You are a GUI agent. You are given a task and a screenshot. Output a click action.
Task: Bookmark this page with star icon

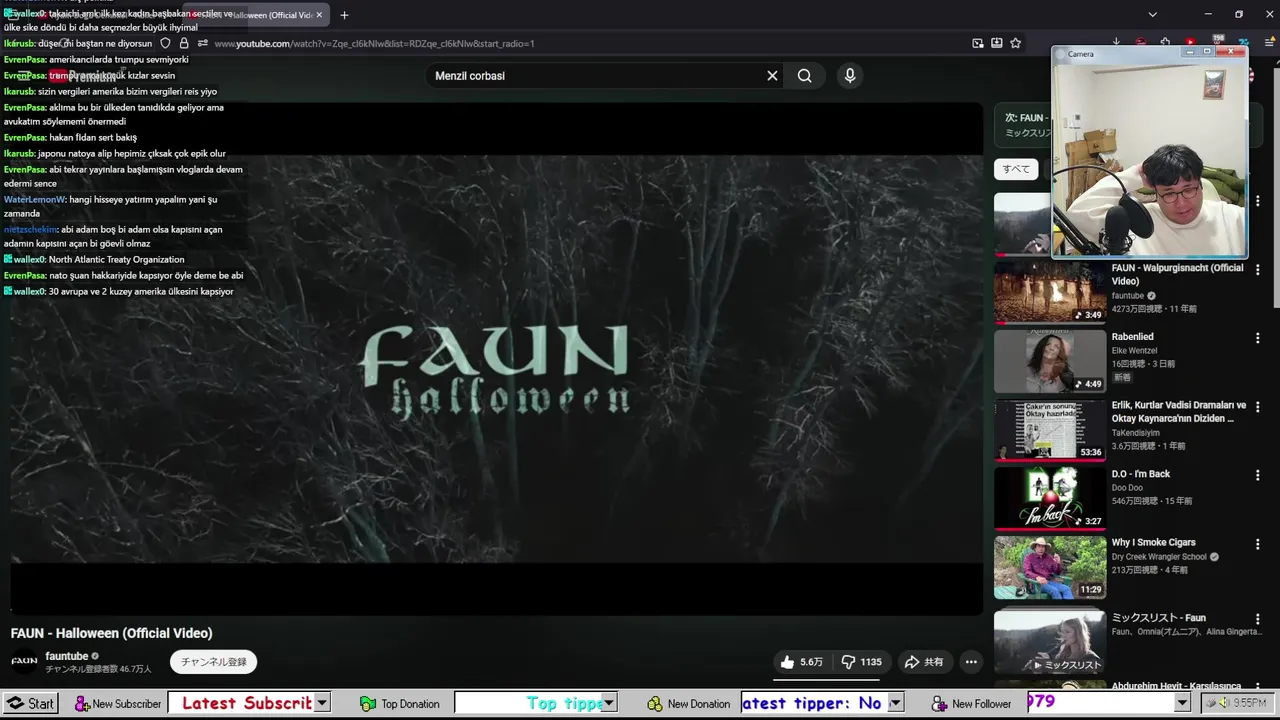(x=1016, y=43)
